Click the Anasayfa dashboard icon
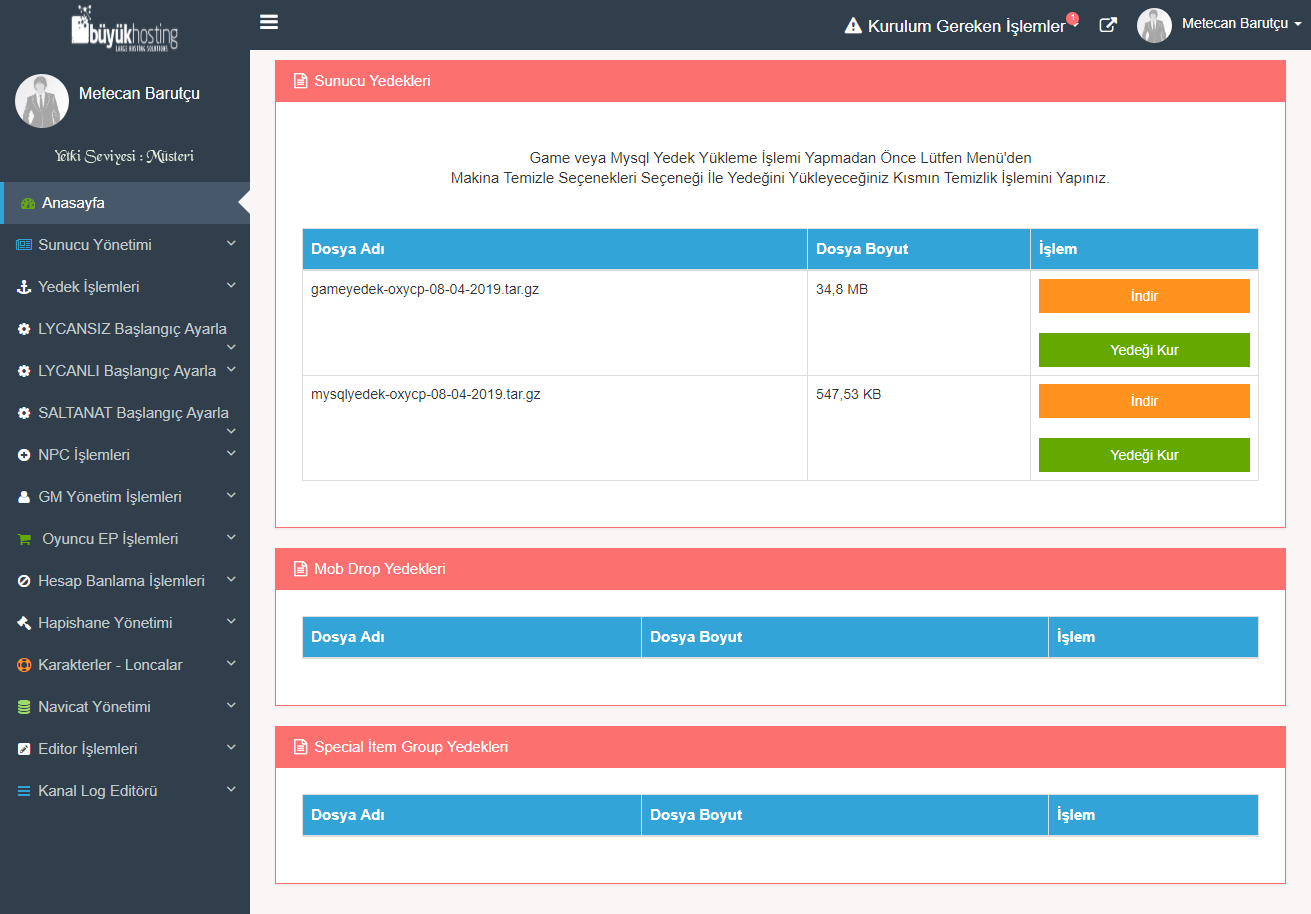The width and height of the screenshot is (1311, 914). click(x=28, y=203)
